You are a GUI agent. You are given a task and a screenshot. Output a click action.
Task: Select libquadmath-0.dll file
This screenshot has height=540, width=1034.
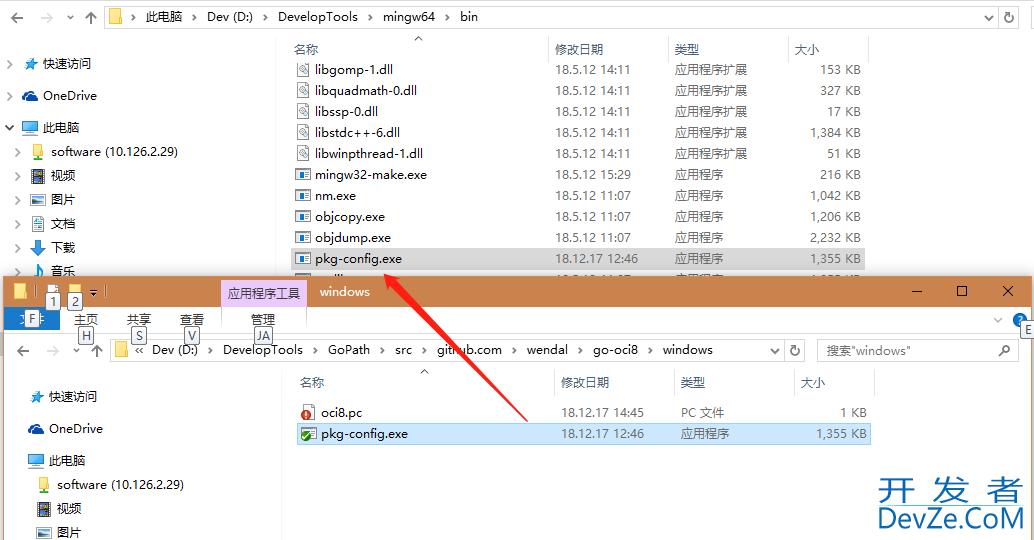click(x=578, y=90)
